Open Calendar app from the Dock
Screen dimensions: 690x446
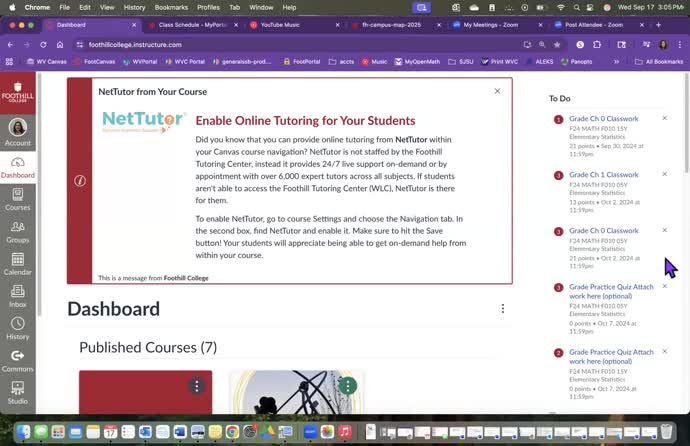(x=110, y=432)
